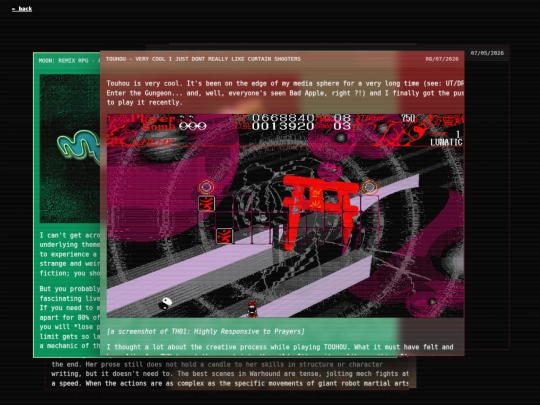Select the TH01 screenshot caption text

206,331
